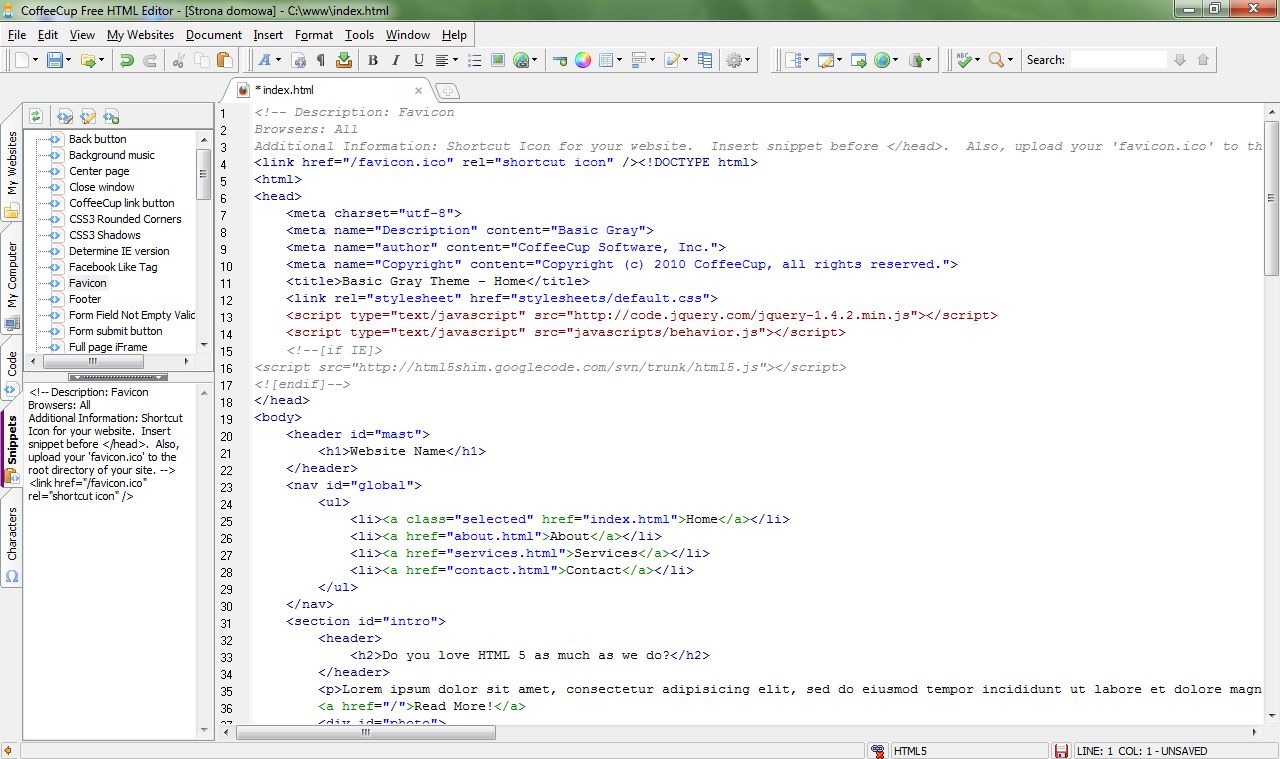Viewport: 1280px width, 759px height.
Task: Click the Undo green arrow icon
Action: [126, 60]
